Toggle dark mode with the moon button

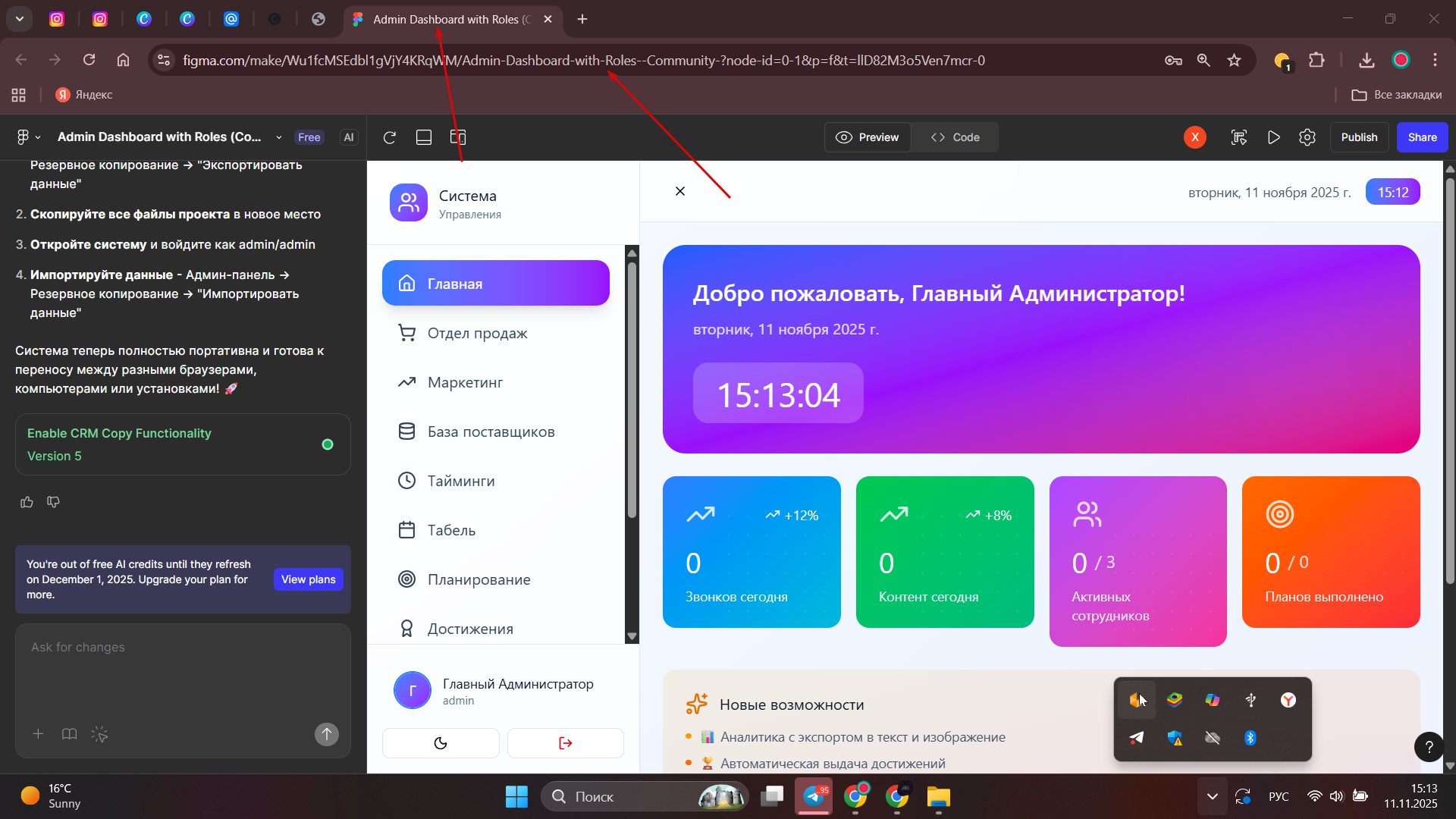(441, 743)
